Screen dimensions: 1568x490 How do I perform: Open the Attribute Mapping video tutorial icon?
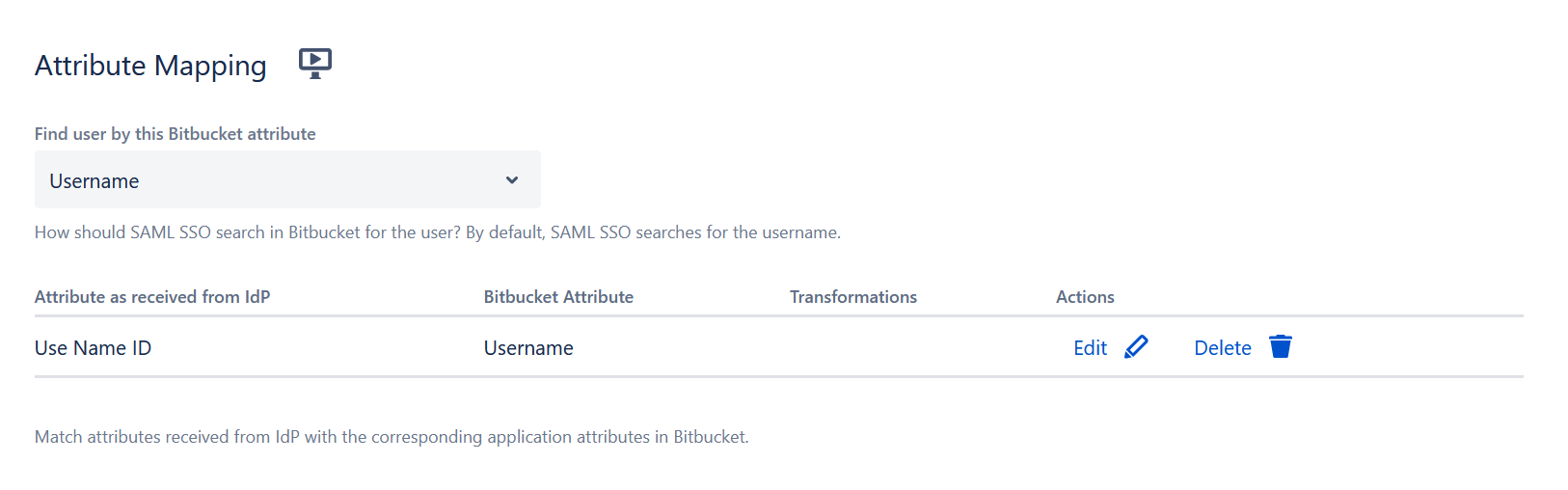pyautogui.click(x=314, y=63)
